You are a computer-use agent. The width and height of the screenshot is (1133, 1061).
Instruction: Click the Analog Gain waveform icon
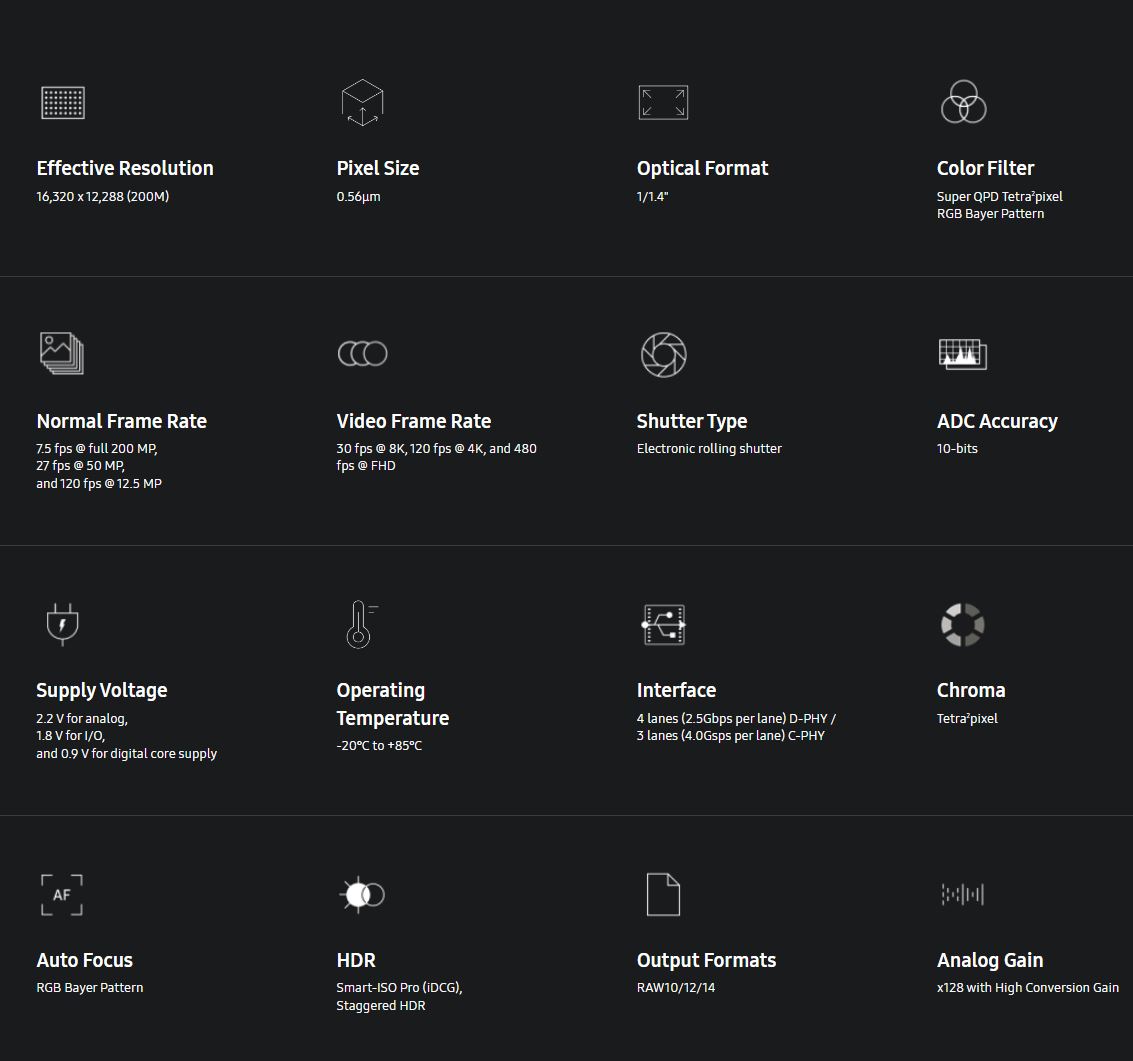[x=962, y=894]
